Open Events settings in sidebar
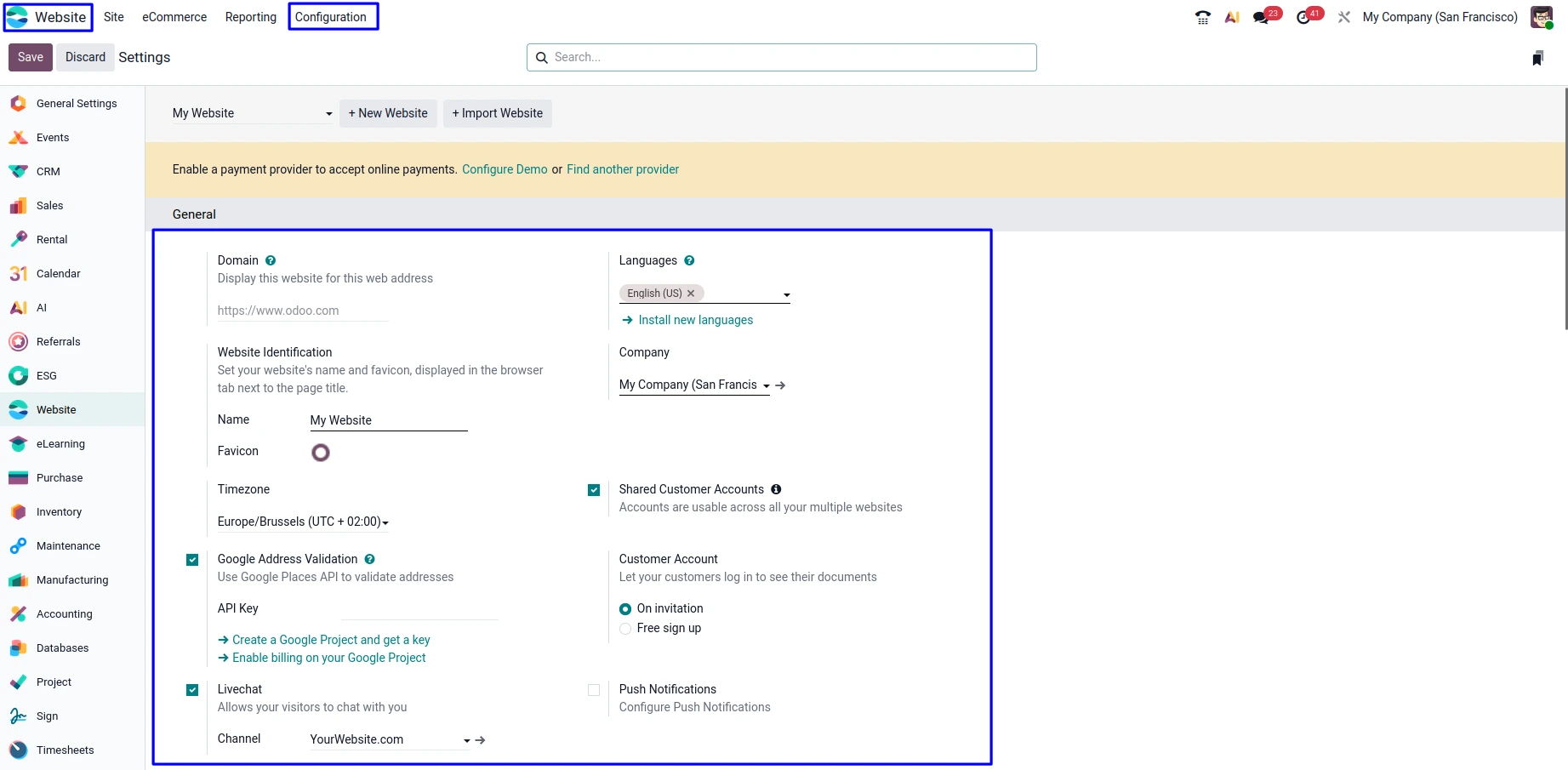 coord(72,137)
